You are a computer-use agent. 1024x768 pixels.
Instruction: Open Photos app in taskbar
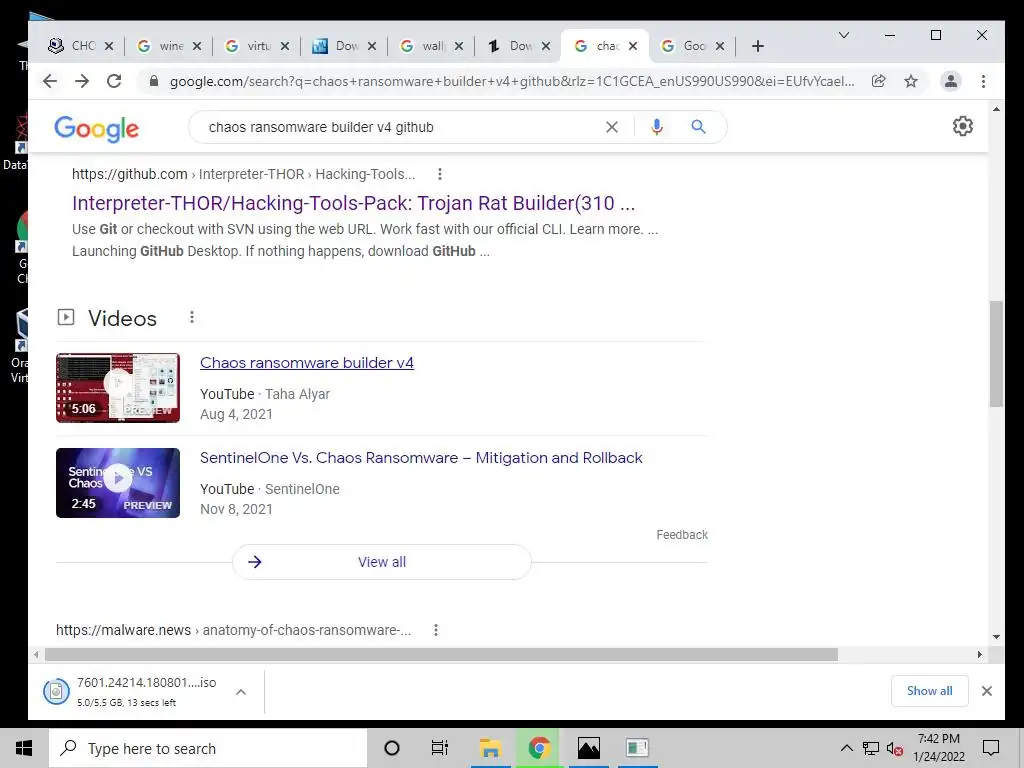588,748
